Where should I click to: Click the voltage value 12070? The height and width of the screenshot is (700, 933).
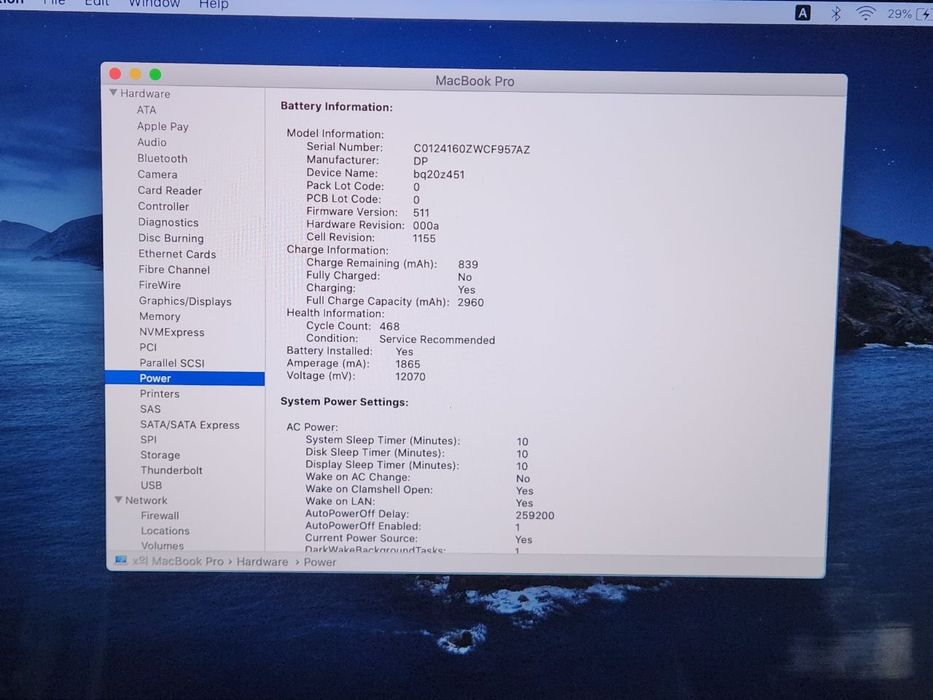[410, 377]
